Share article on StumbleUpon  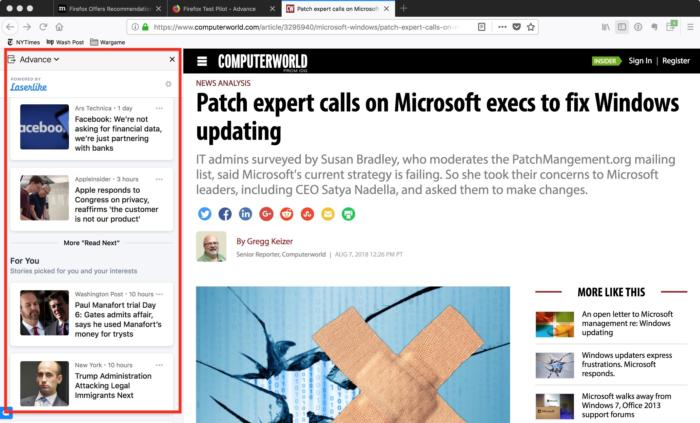pyautogui.click(x=307, y=214)
